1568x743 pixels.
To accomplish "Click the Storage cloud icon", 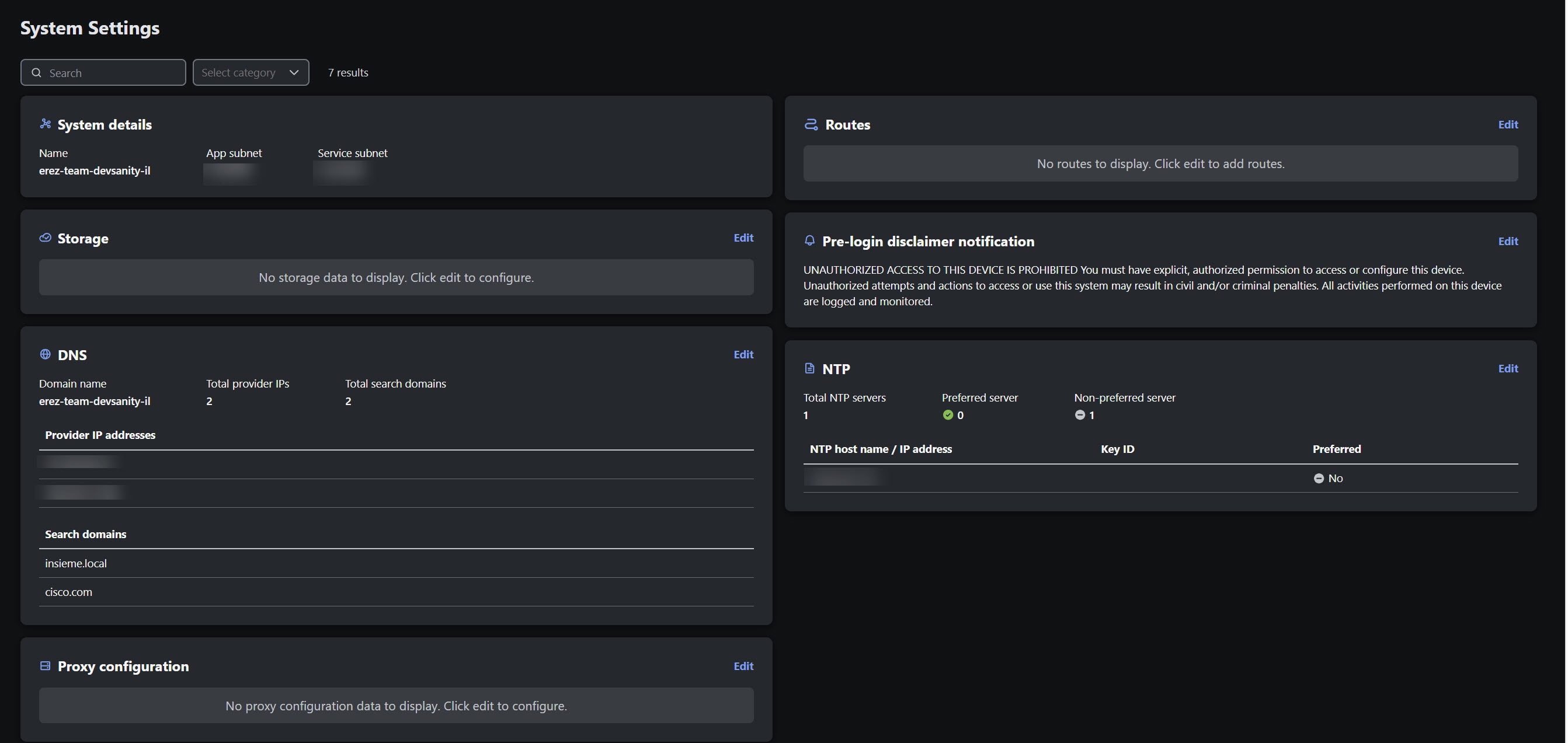I will point(45,238).
